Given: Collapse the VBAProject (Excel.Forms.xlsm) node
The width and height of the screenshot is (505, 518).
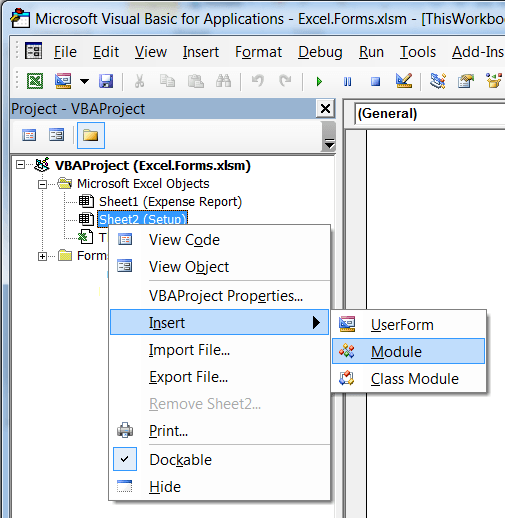Looking at the screenshot, I should click(21, 165).
